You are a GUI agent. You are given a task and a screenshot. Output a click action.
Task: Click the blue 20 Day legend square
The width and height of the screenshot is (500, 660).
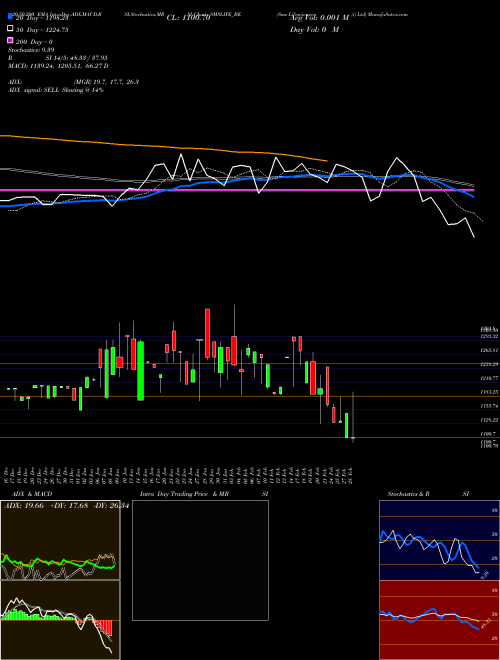pos(10,17)
